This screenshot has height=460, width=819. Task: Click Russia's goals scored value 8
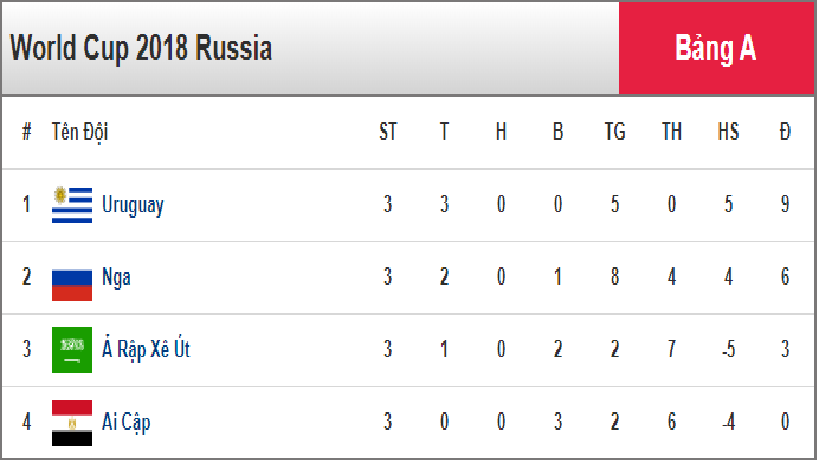(x=615, y=277)
